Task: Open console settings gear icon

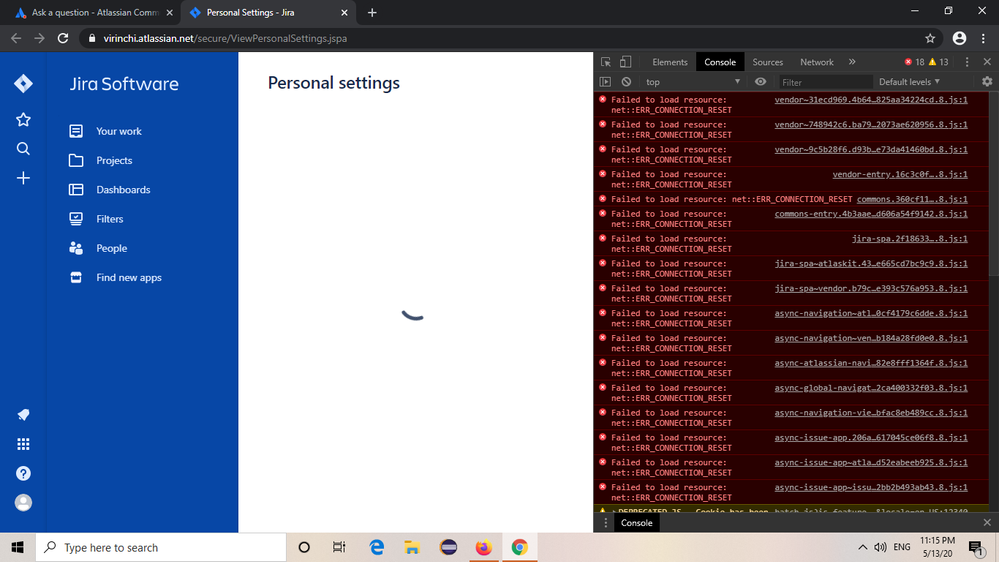Action: pyautogui.click(x=987, y=82)
